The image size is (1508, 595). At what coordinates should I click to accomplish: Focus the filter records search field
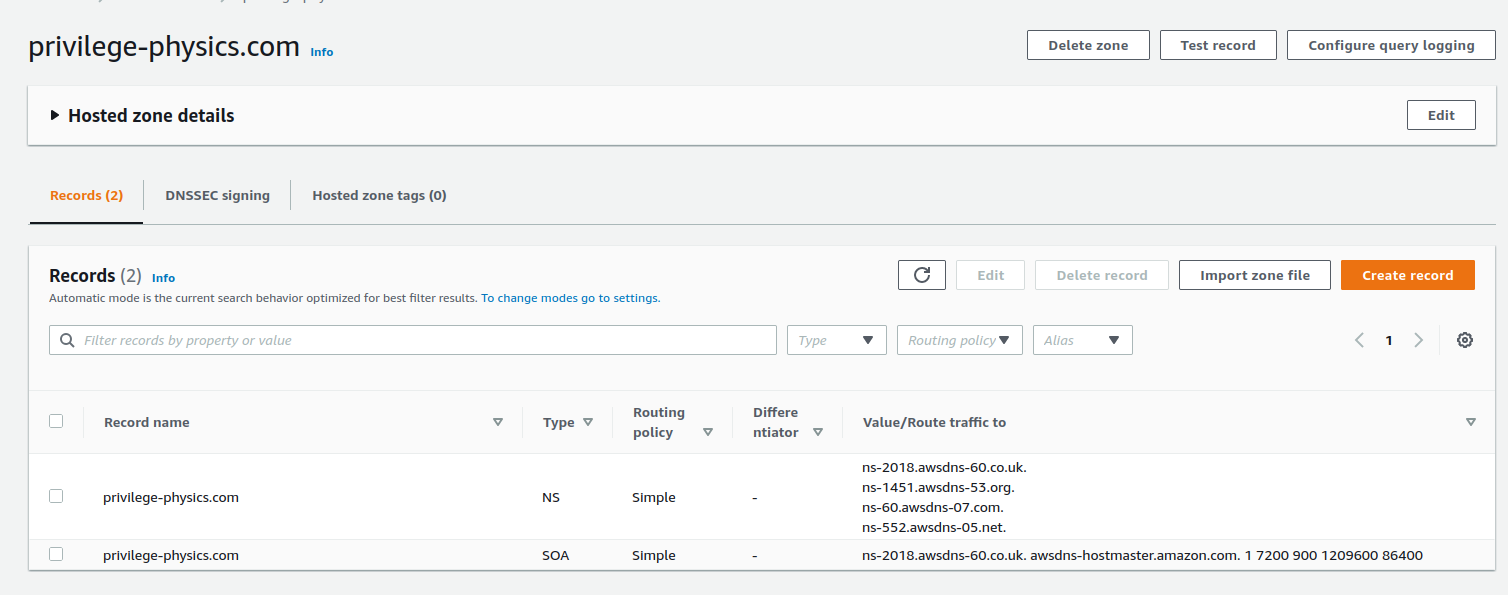[413, 340]
